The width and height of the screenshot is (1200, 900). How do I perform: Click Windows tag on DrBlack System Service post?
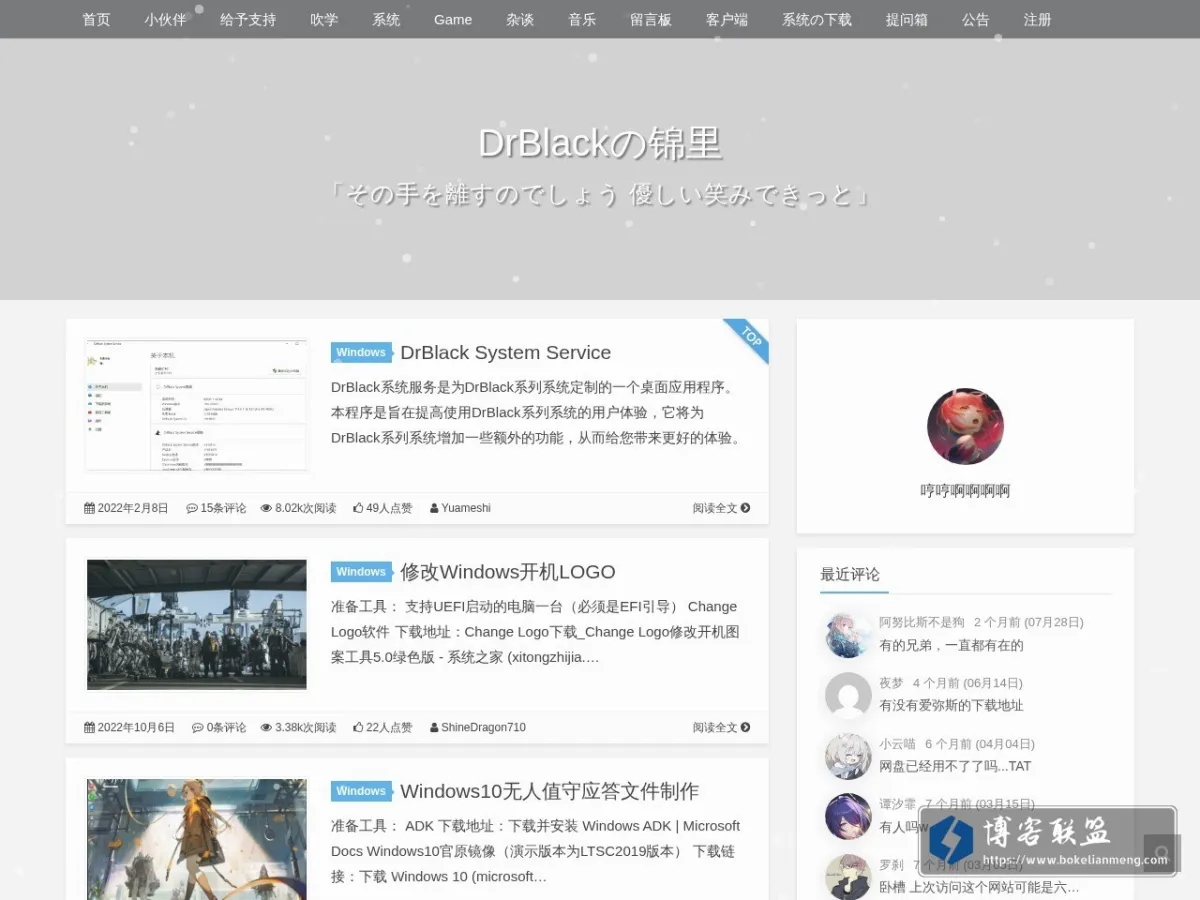point(361,352)
